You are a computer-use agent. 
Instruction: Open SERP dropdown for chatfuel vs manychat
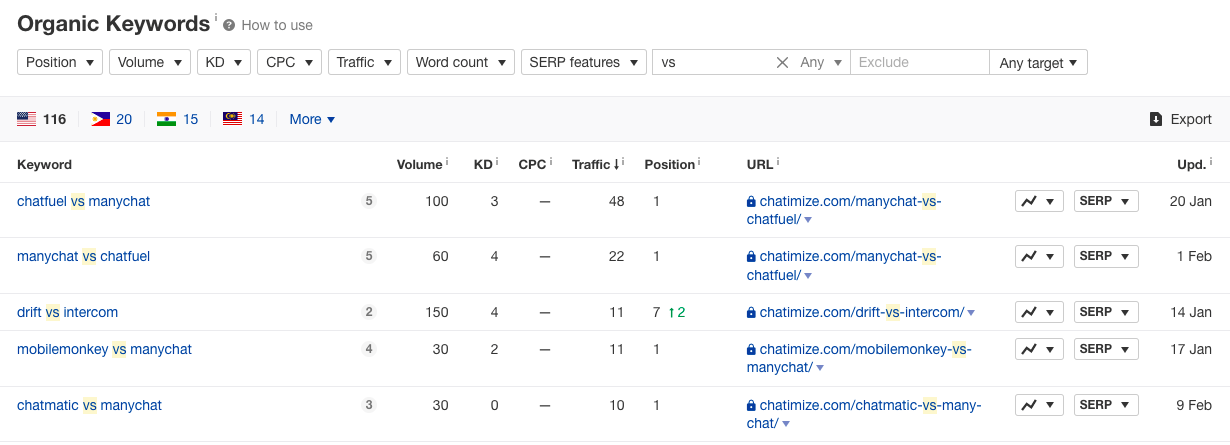pos(1106,201)
